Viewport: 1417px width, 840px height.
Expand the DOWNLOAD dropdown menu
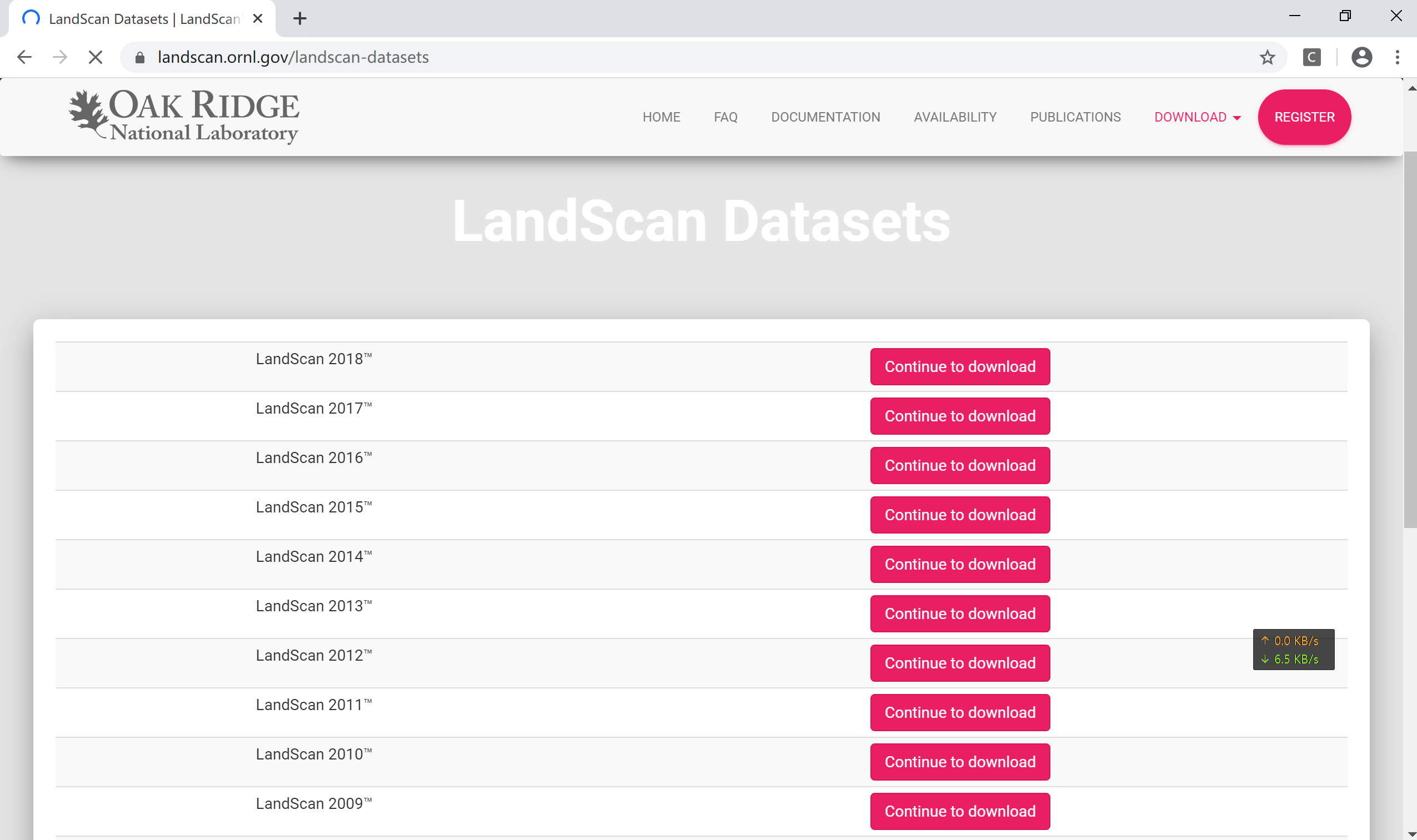1196,117
